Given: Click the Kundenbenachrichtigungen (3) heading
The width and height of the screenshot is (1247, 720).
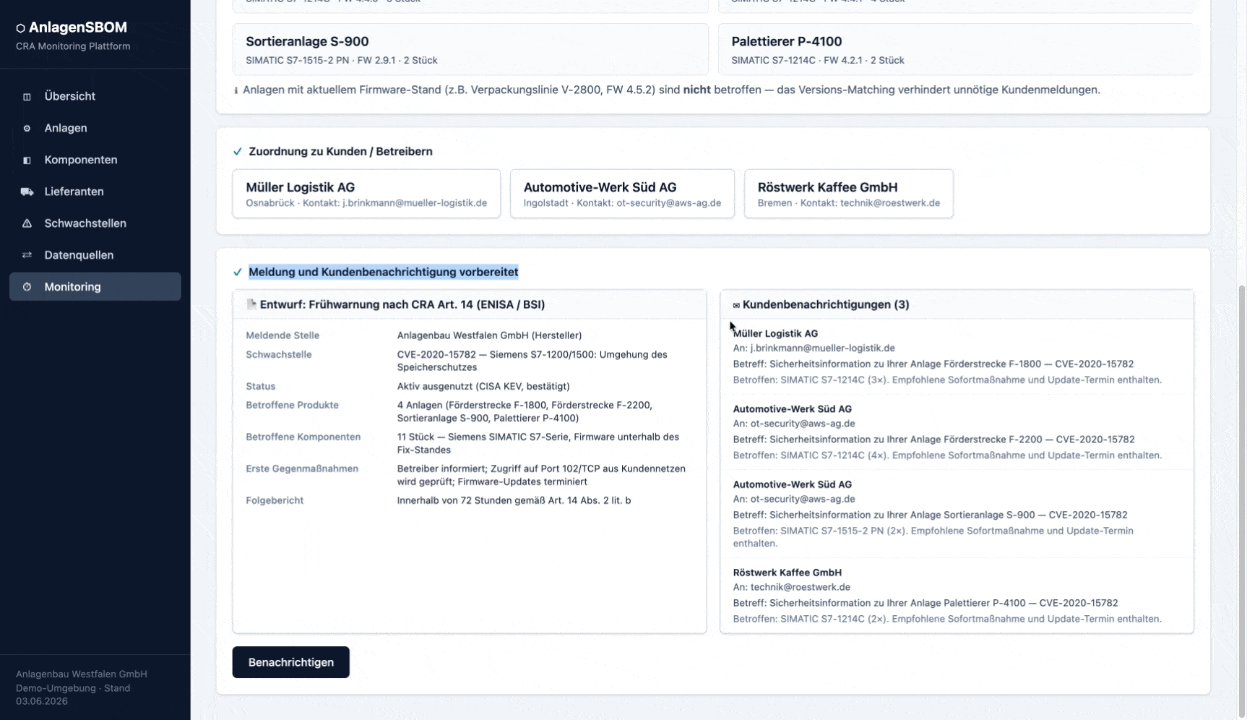Looking at the screenshot, I should (x=826, y=304).
